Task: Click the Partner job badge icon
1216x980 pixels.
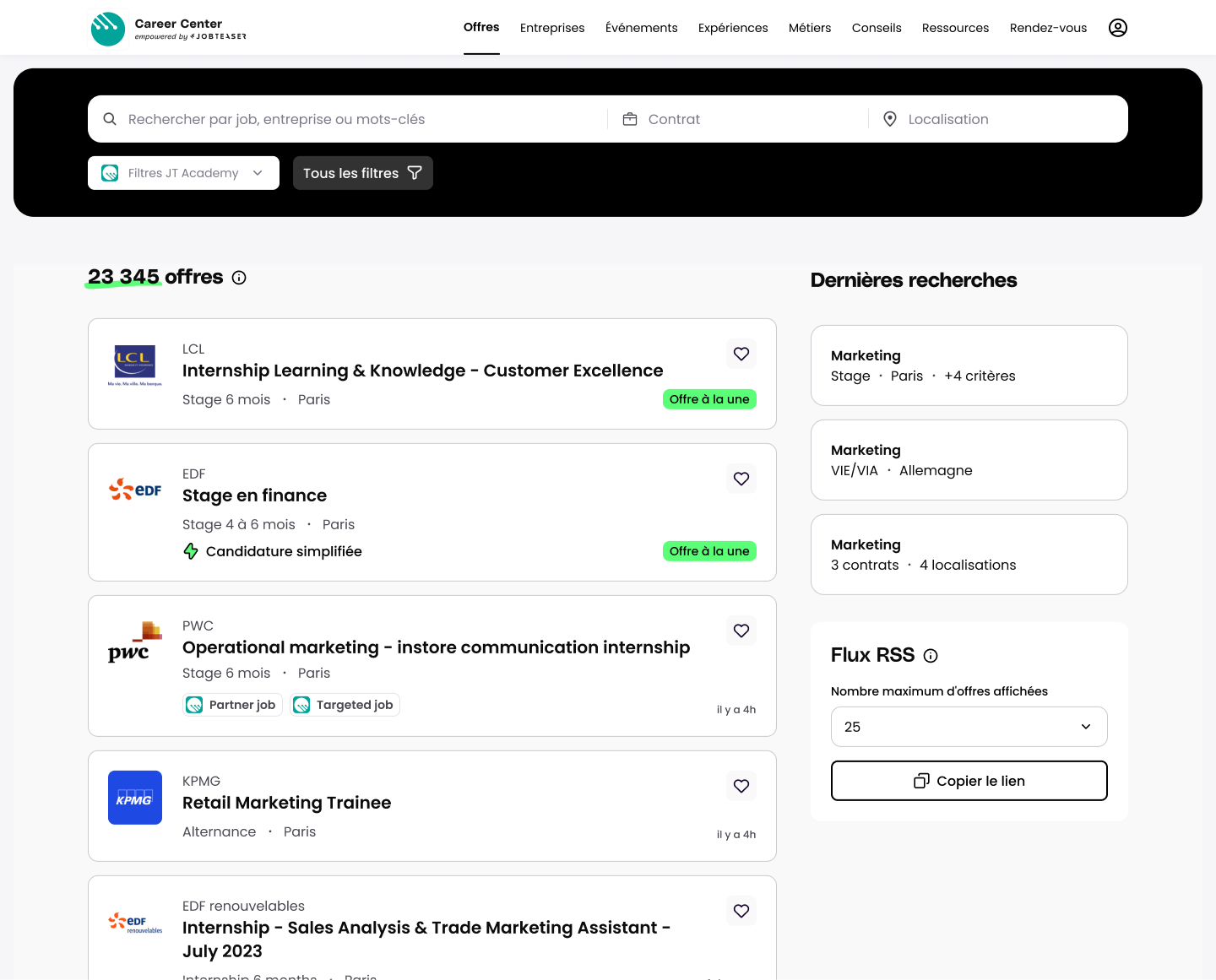Action: [194, 705]
